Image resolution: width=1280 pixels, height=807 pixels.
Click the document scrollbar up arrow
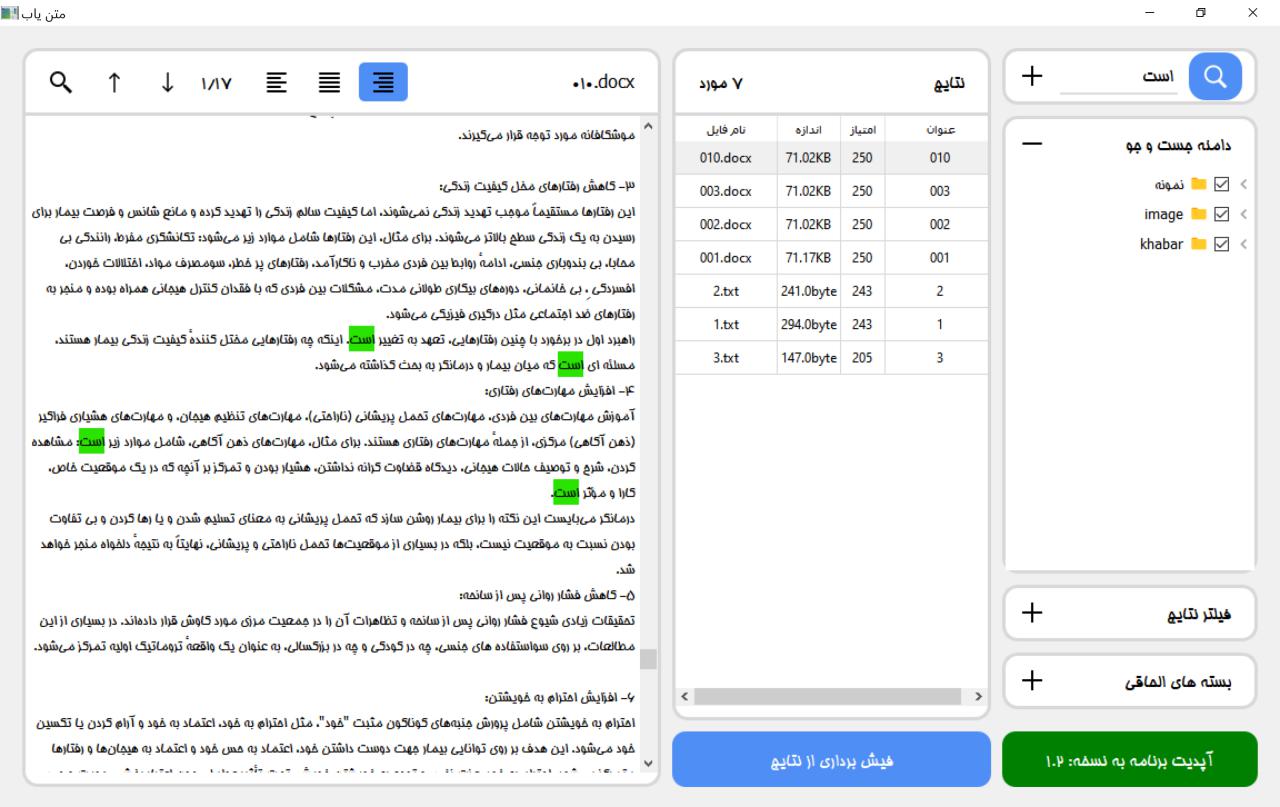point(648,126)
